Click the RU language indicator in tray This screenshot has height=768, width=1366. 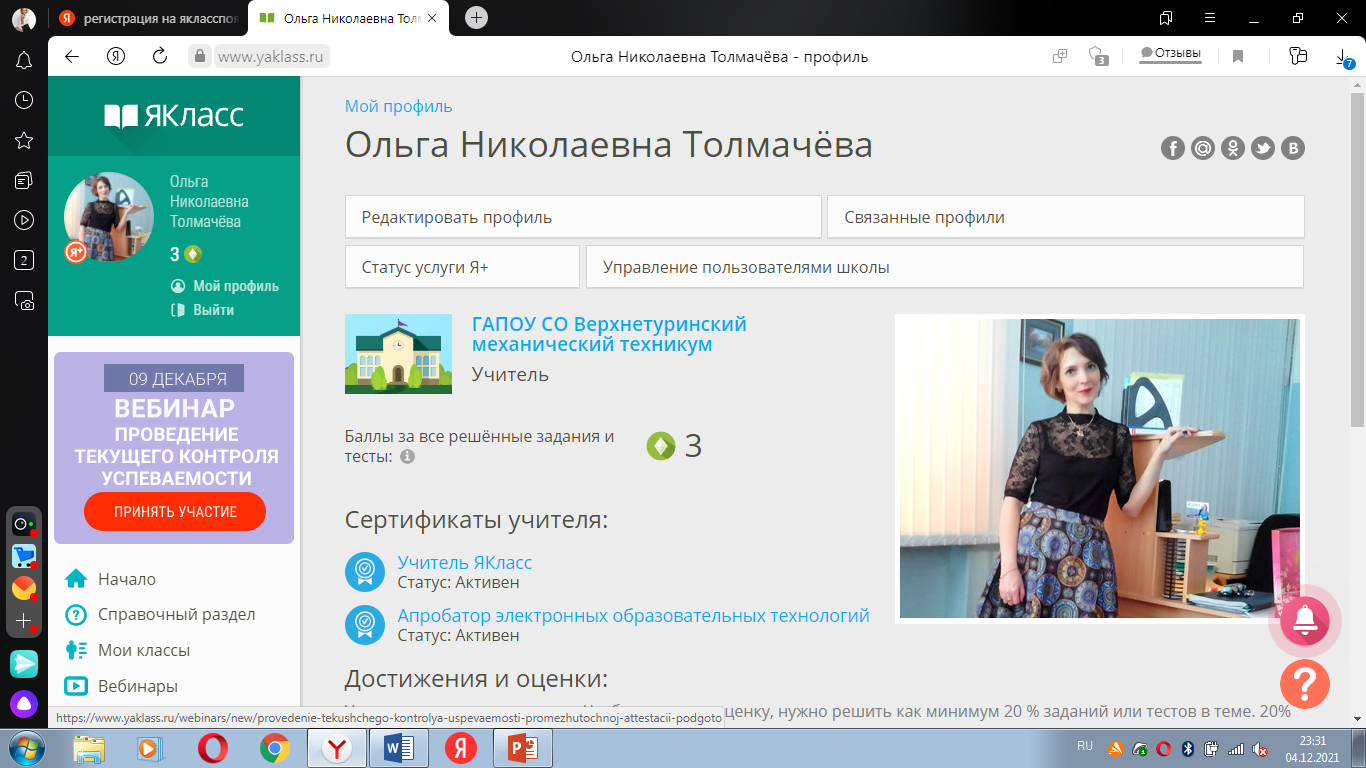point(1085,746)
